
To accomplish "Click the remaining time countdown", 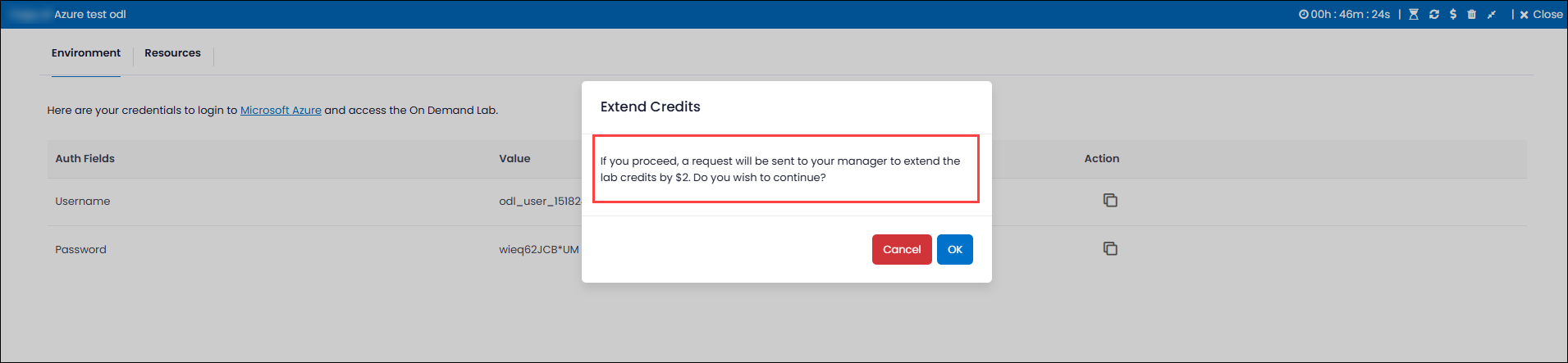I will click(1351, 15).
